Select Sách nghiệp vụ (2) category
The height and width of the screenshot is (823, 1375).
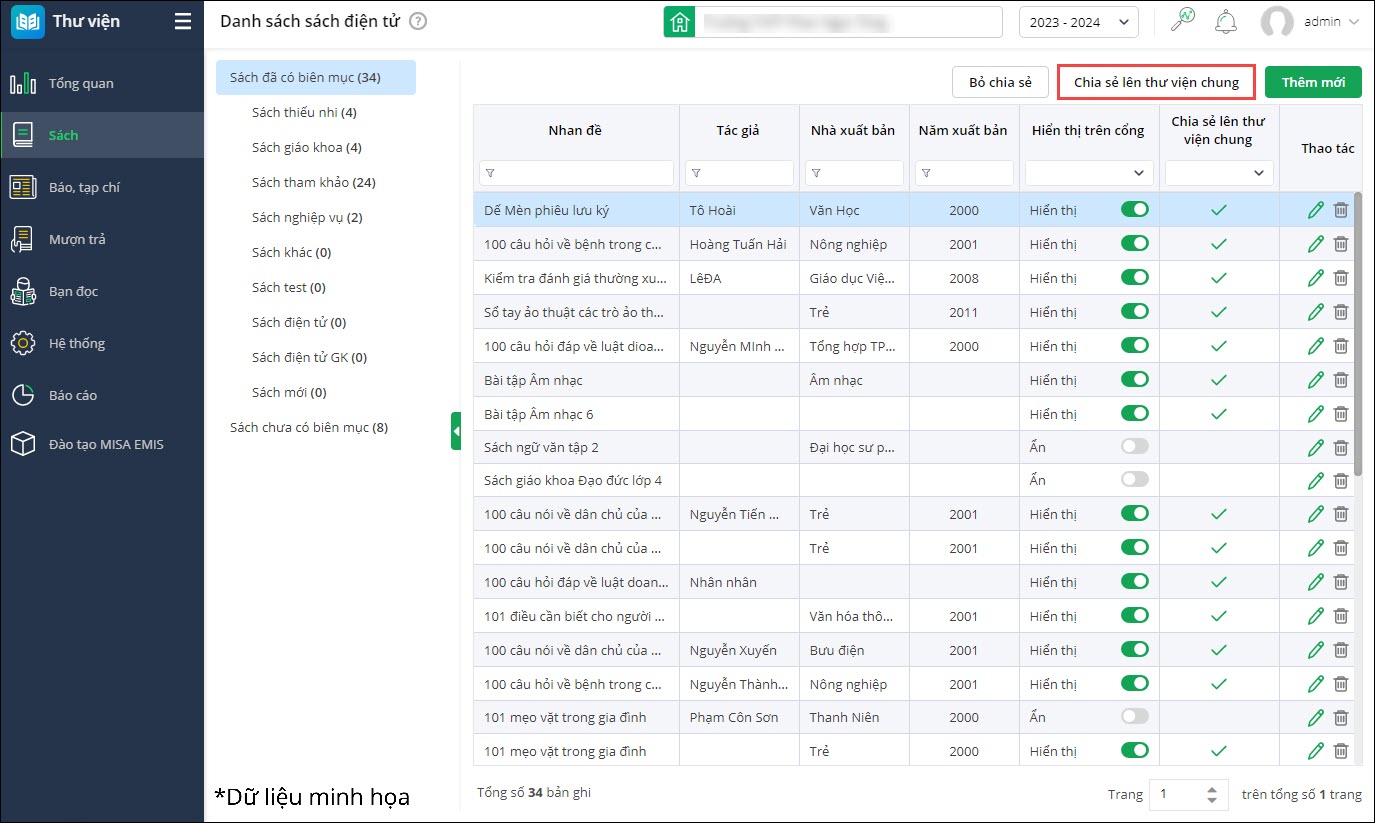[307, 217]
